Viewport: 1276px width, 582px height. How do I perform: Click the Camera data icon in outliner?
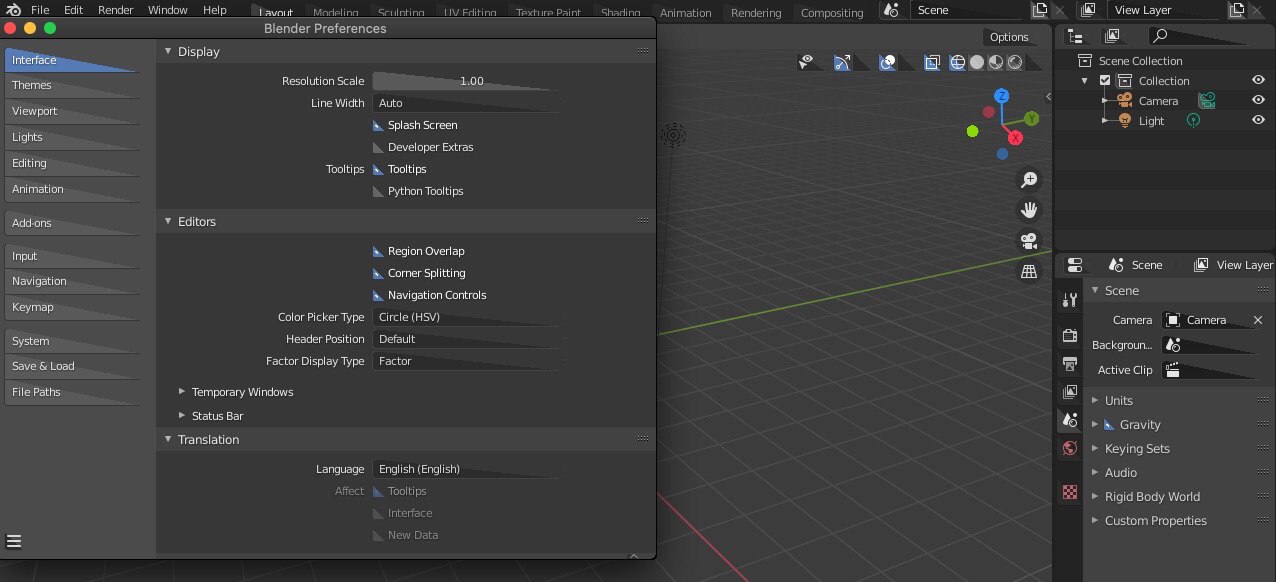1208,100
